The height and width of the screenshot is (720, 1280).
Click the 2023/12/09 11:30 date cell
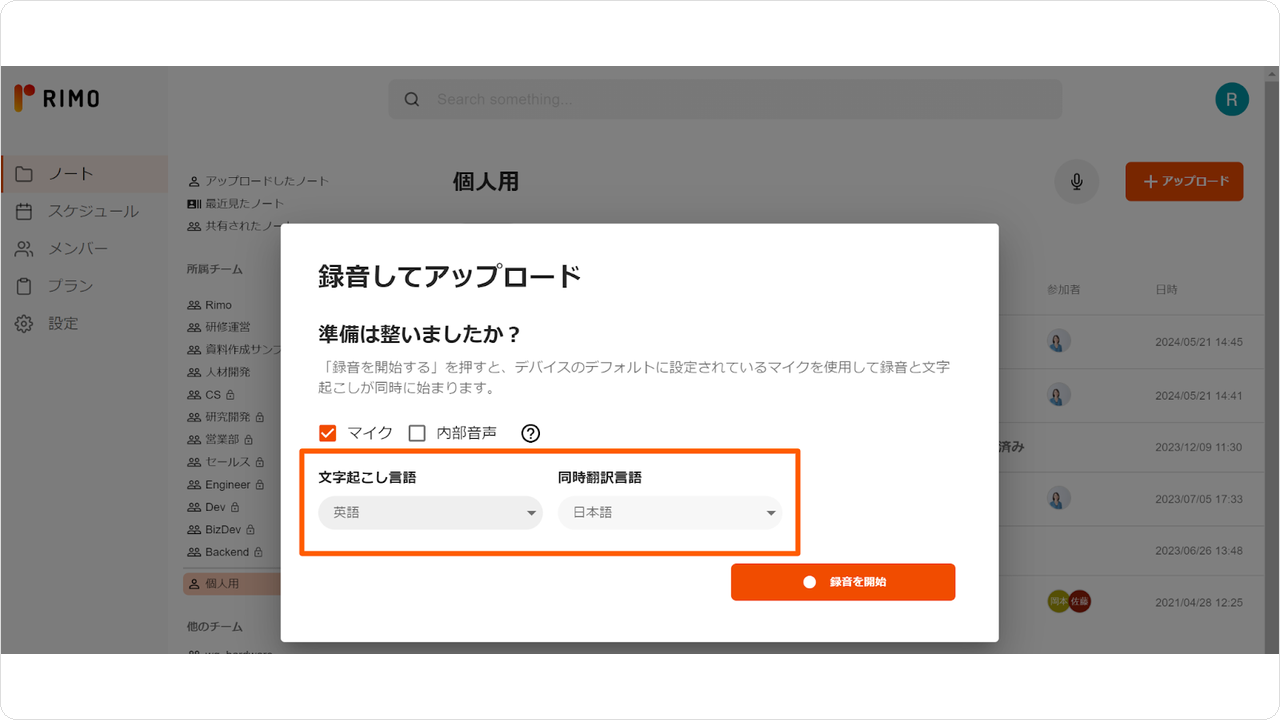click(1199, 447)
